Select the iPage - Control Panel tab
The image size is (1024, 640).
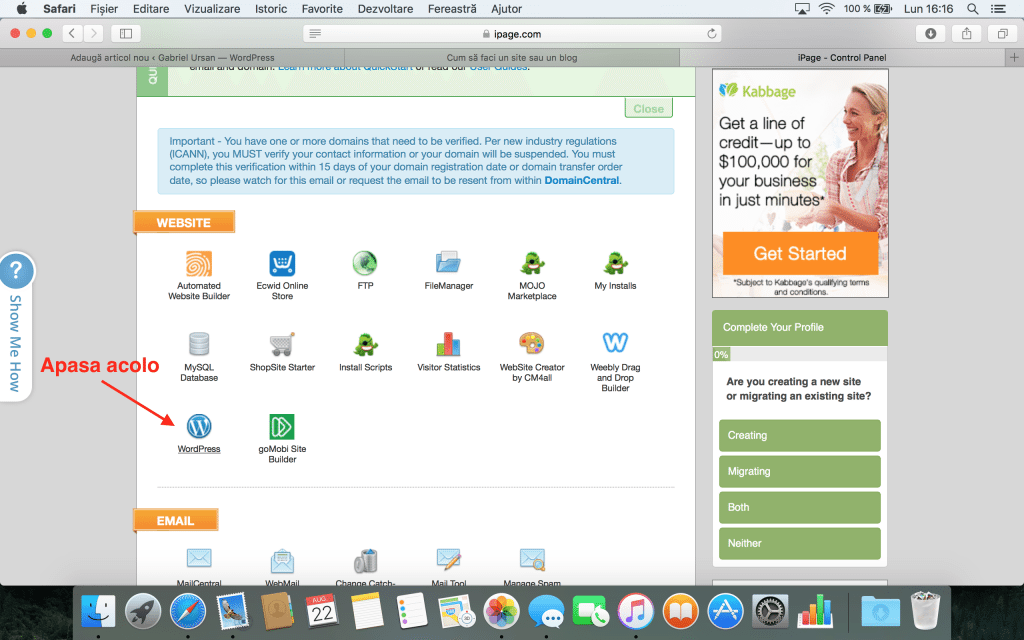(842, 57)
